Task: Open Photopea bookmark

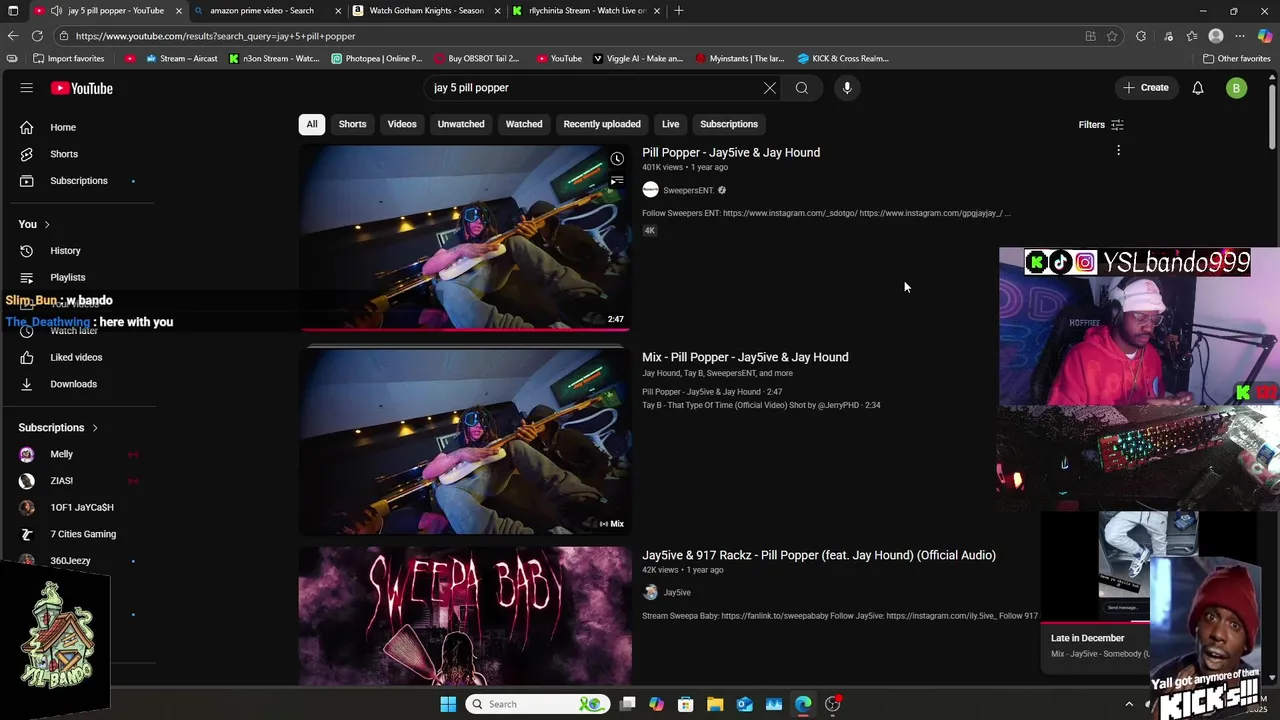Action: tap(377, 58)
